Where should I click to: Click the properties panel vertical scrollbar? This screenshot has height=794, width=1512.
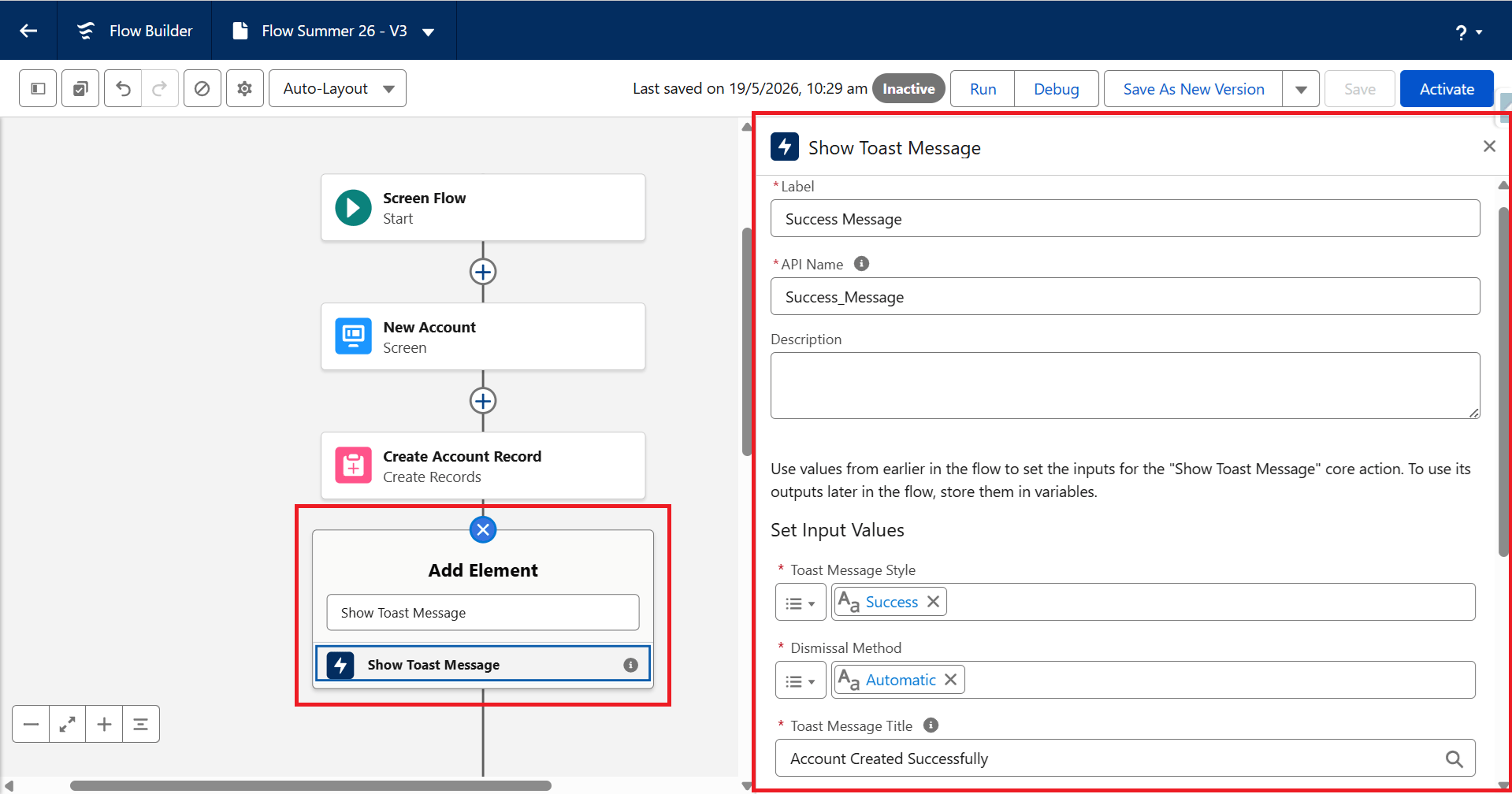[1503, 382]
